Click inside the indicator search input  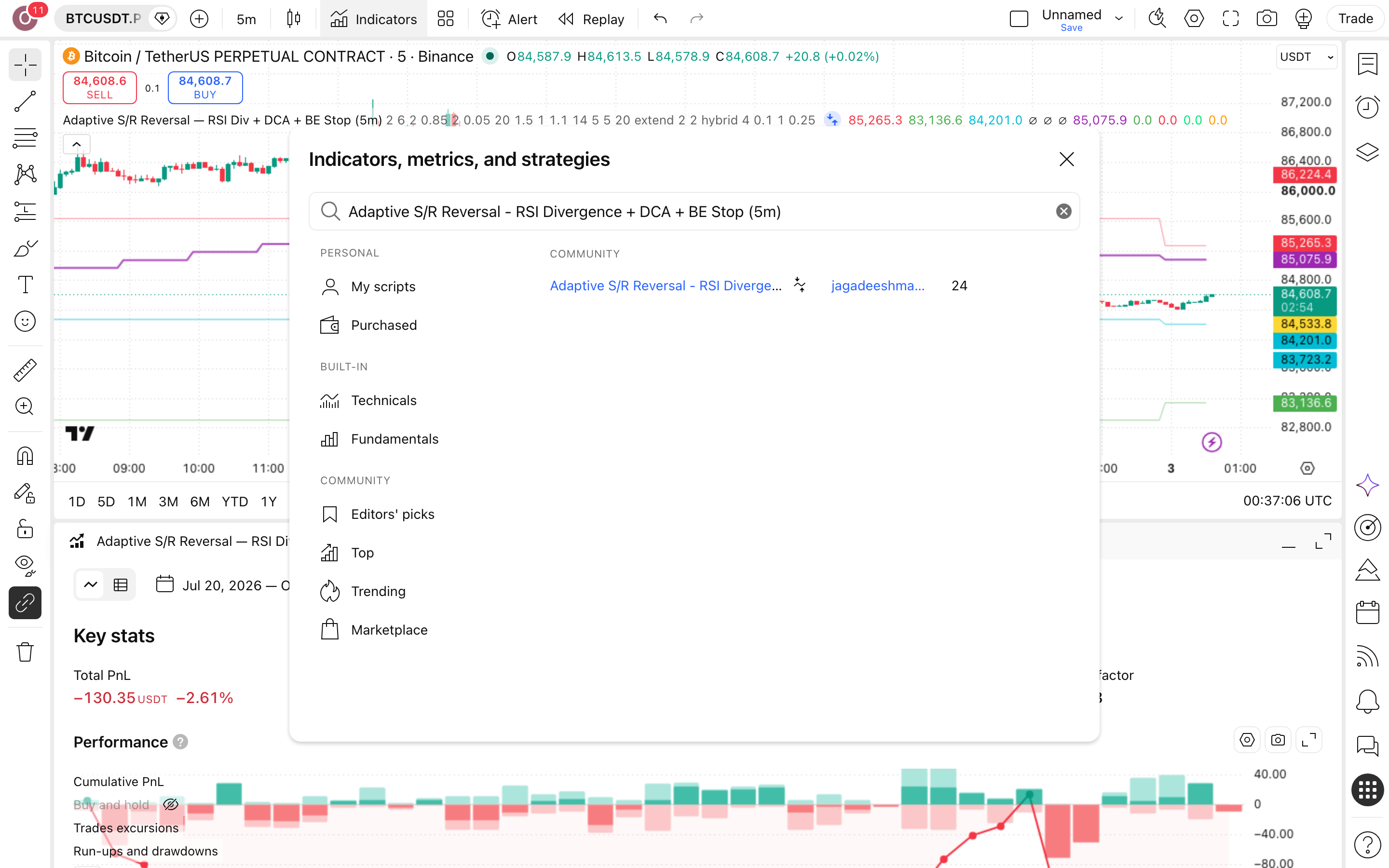(x=694, y=211)
